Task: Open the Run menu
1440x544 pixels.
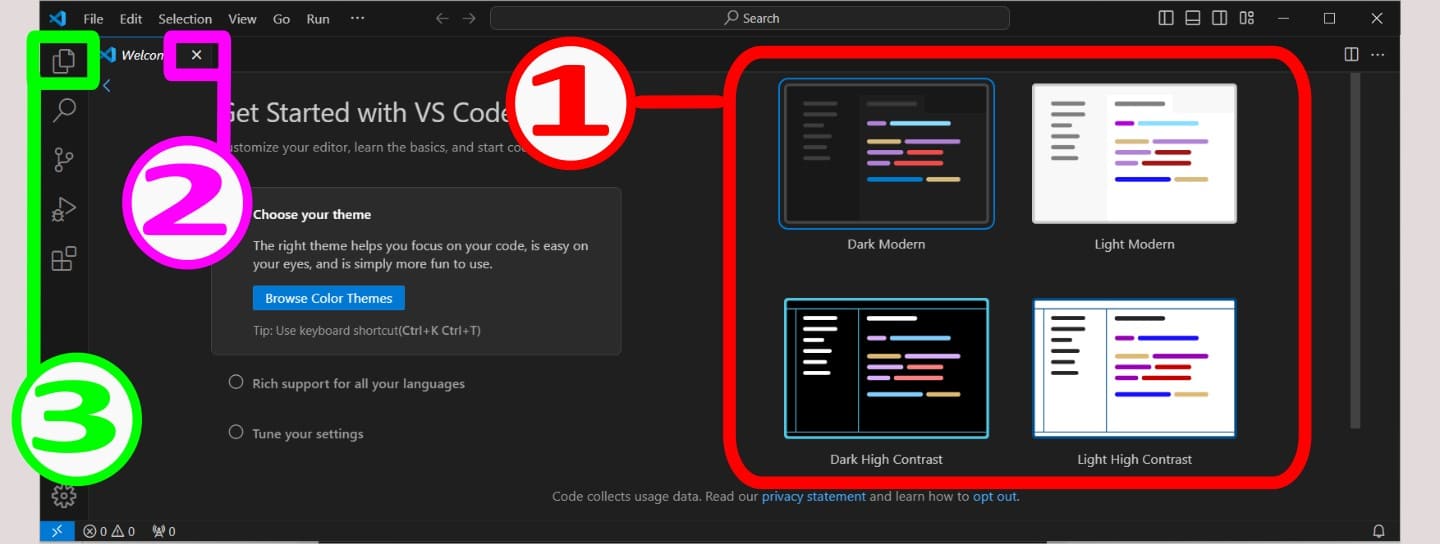Action: (318, 19)
